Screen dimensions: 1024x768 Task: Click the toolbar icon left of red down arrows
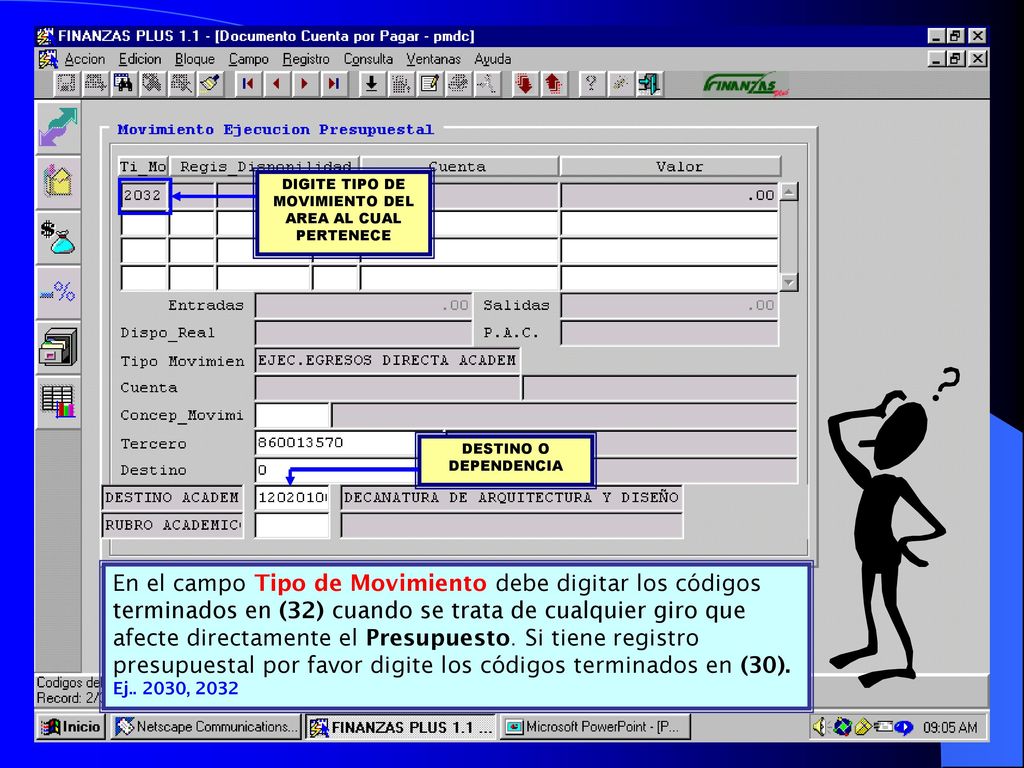click(487, 84)
